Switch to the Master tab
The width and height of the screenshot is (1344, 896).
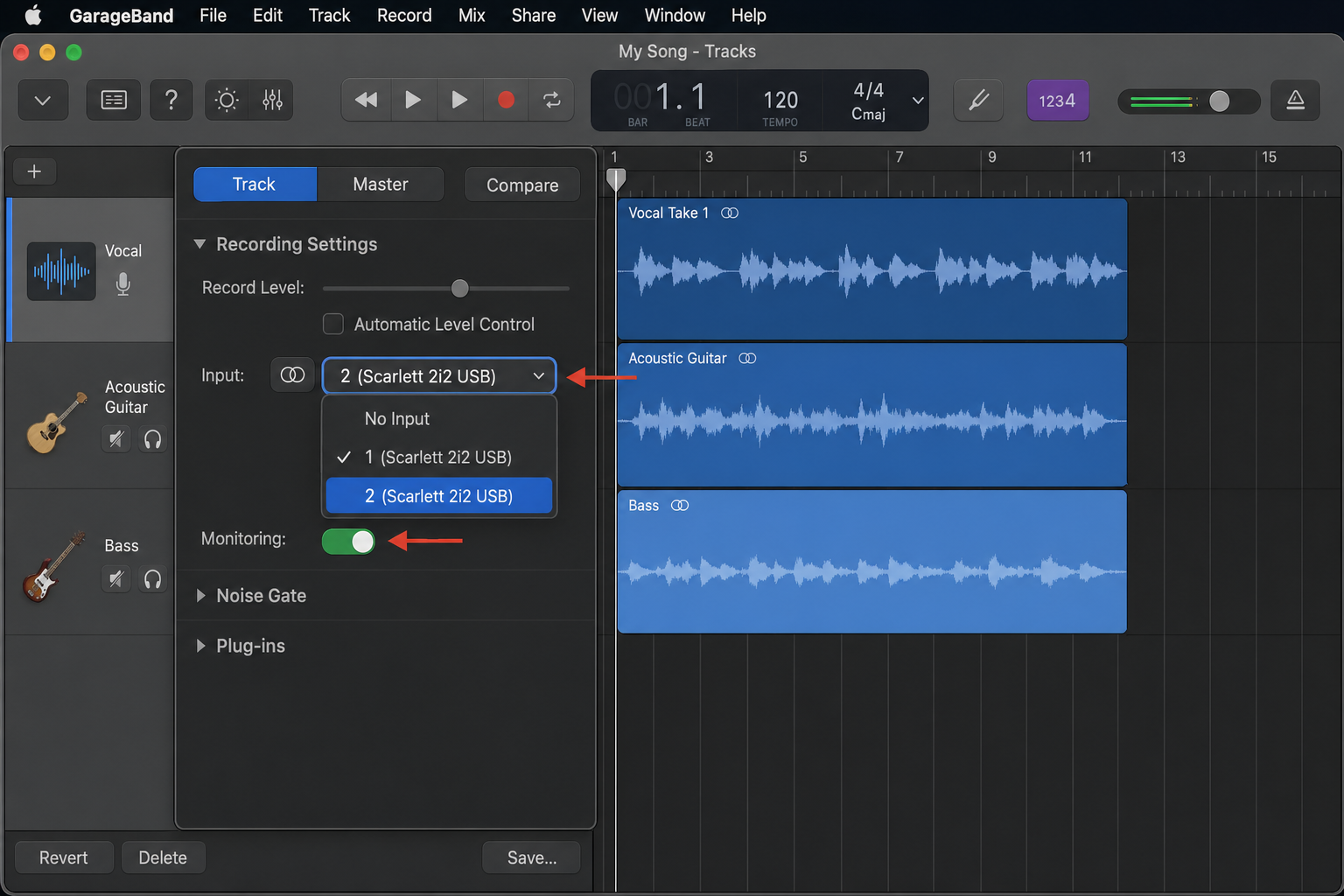tap(381, 185)
